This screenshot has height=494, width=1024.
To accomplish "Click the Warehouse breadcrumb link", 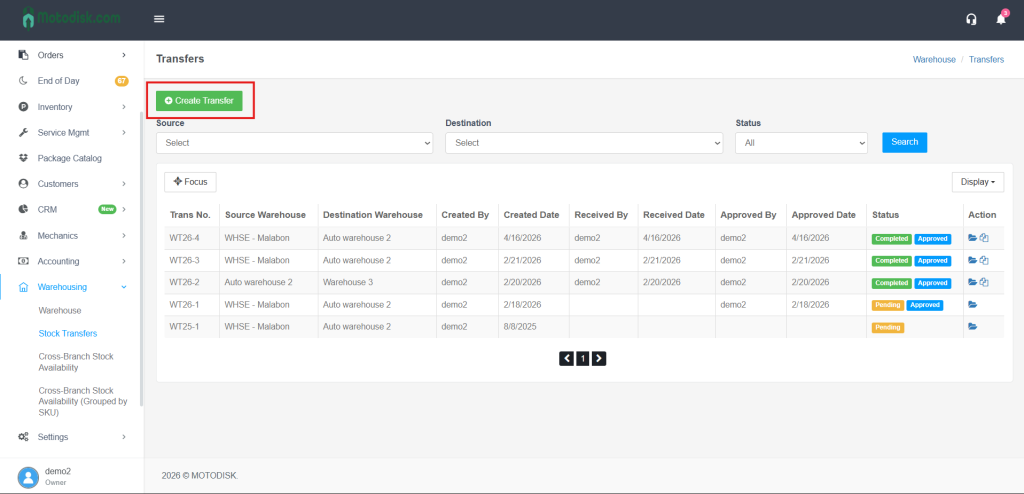I will pyautogui.click(x=934, y=60).
